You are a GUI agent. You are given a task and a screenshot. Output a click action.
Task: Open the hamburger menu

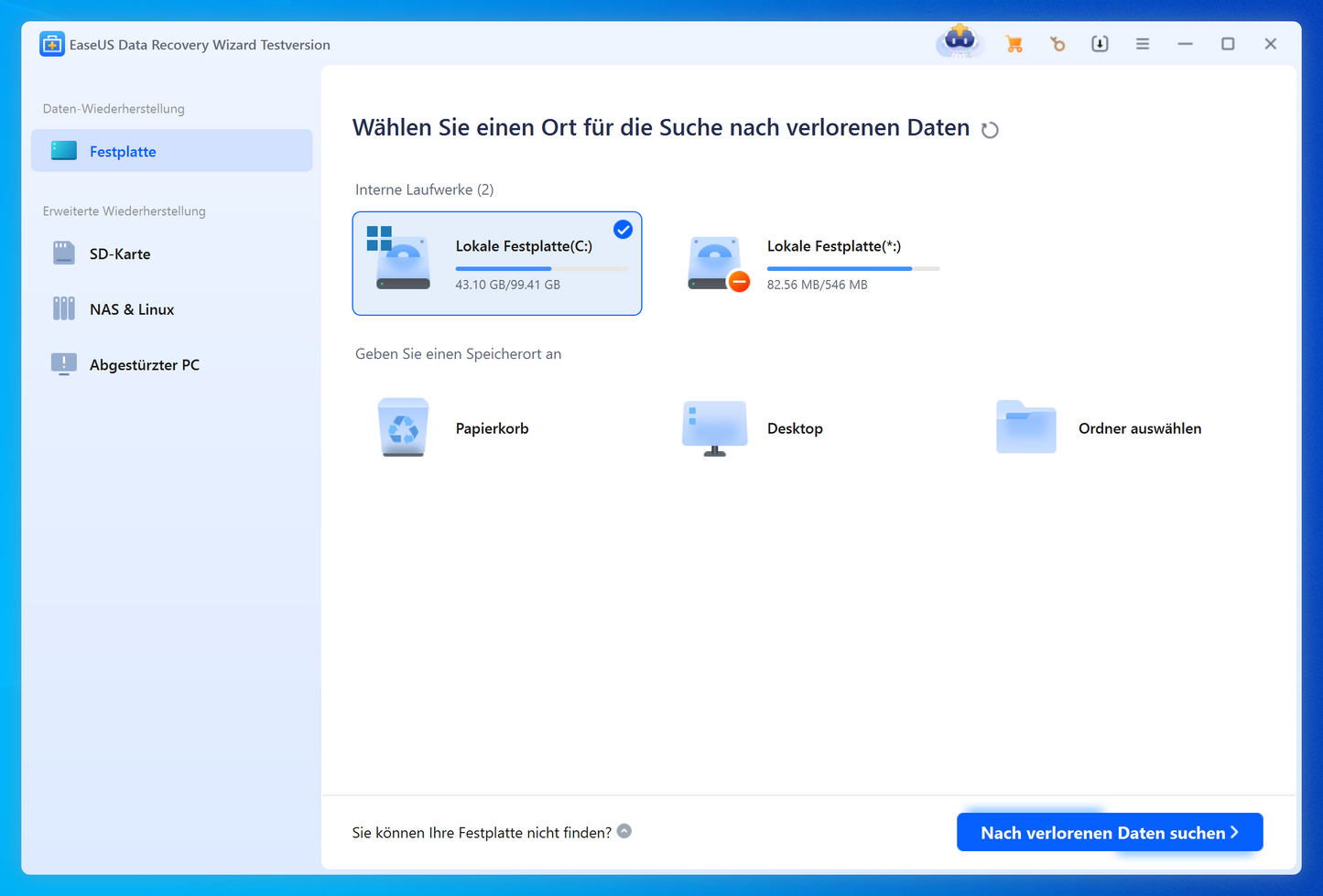coord(1143,44)
